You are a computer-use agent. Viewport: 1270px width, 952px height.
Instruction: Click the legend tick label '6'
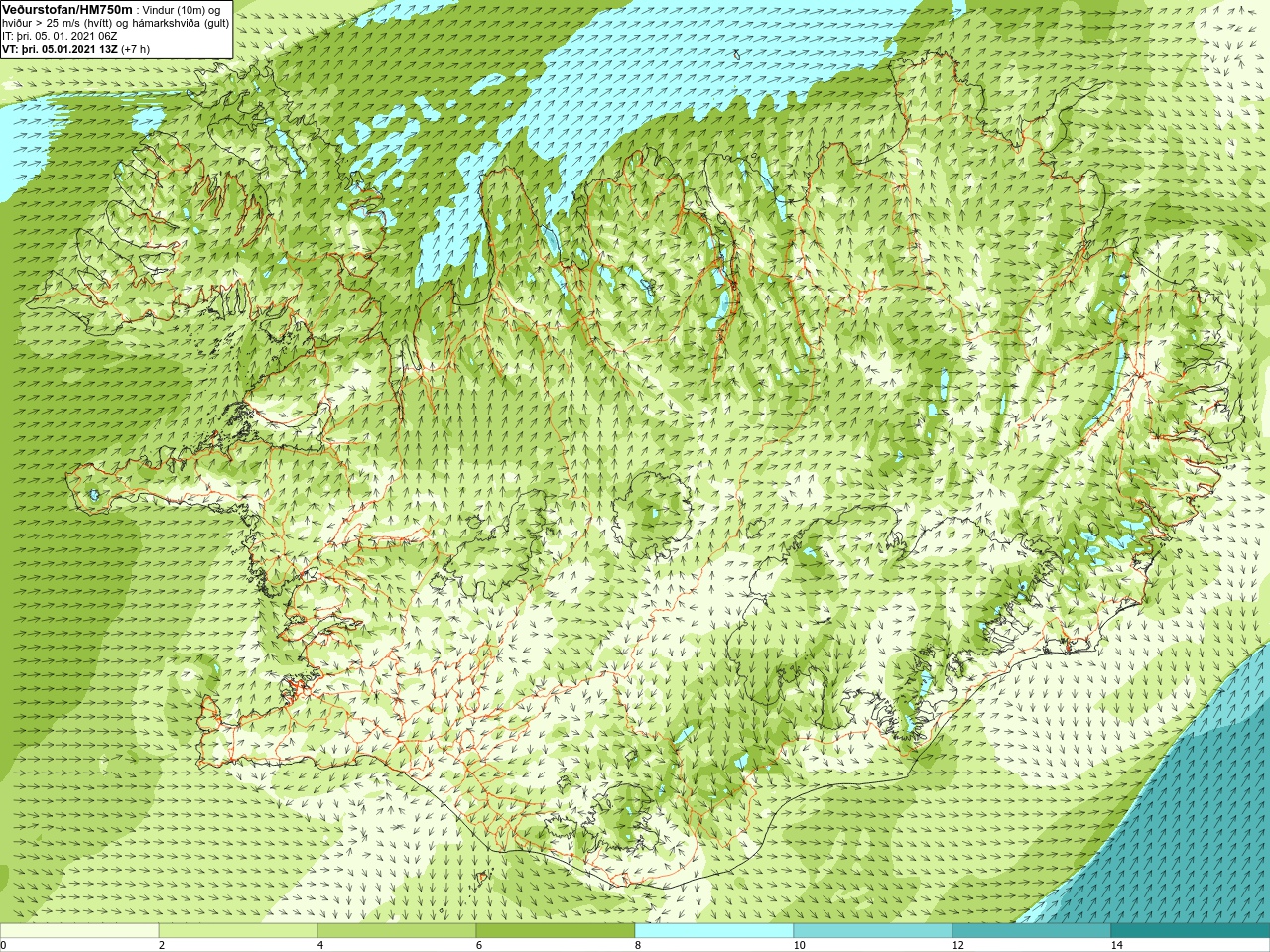click(479, 945)
